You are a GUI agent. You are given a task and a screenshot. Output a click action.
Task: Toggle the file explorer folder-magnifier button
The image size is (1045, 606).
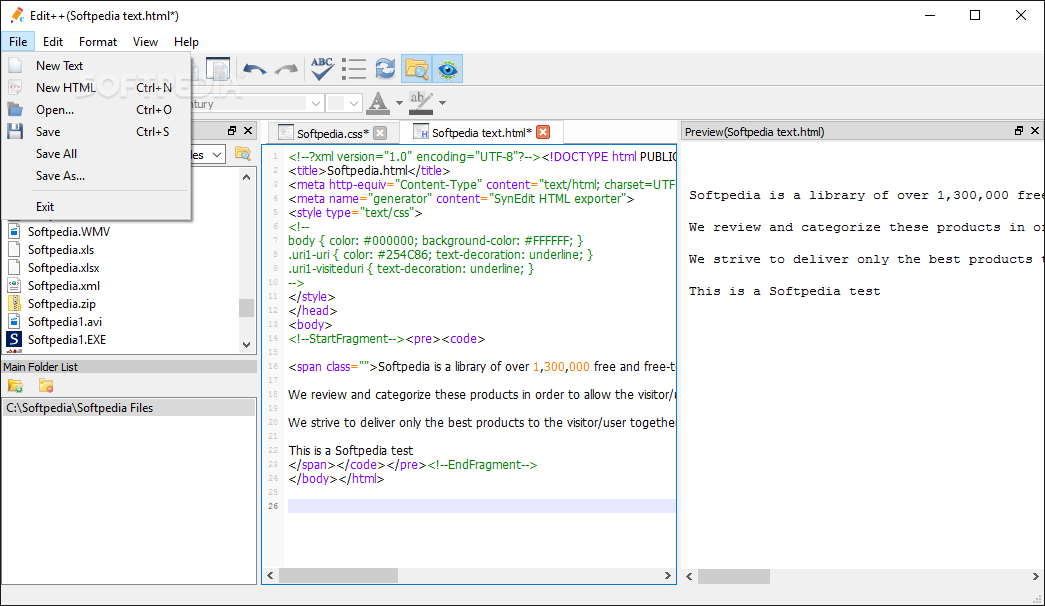click(x=417, y=69)
